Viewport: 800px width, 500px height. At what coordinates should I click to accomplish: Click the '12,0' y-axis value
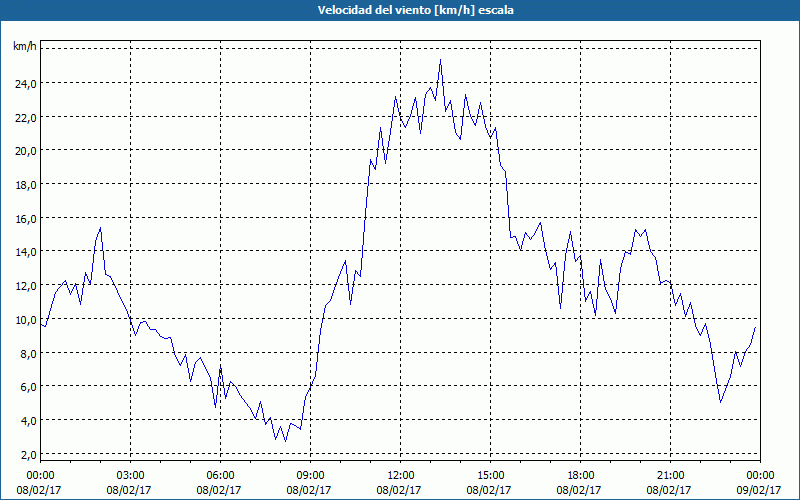click(x=26, y=286)
